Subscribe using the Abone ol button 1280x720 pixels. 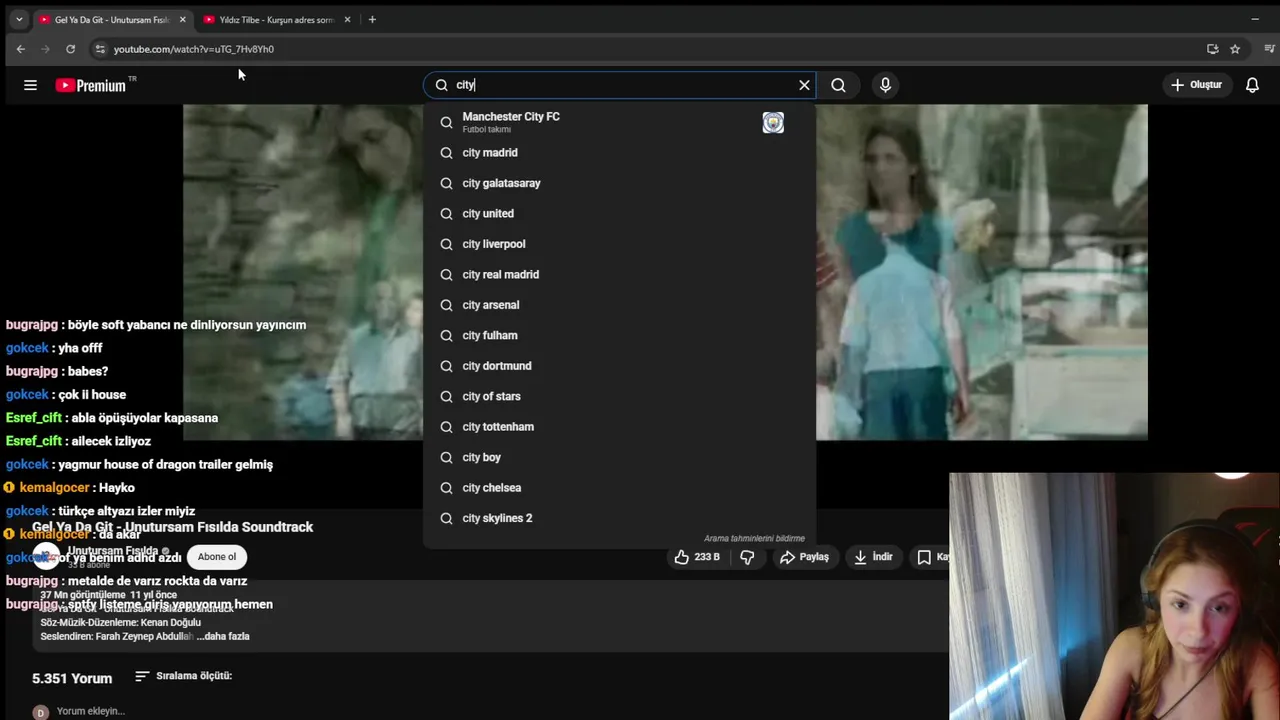(217, 557)
